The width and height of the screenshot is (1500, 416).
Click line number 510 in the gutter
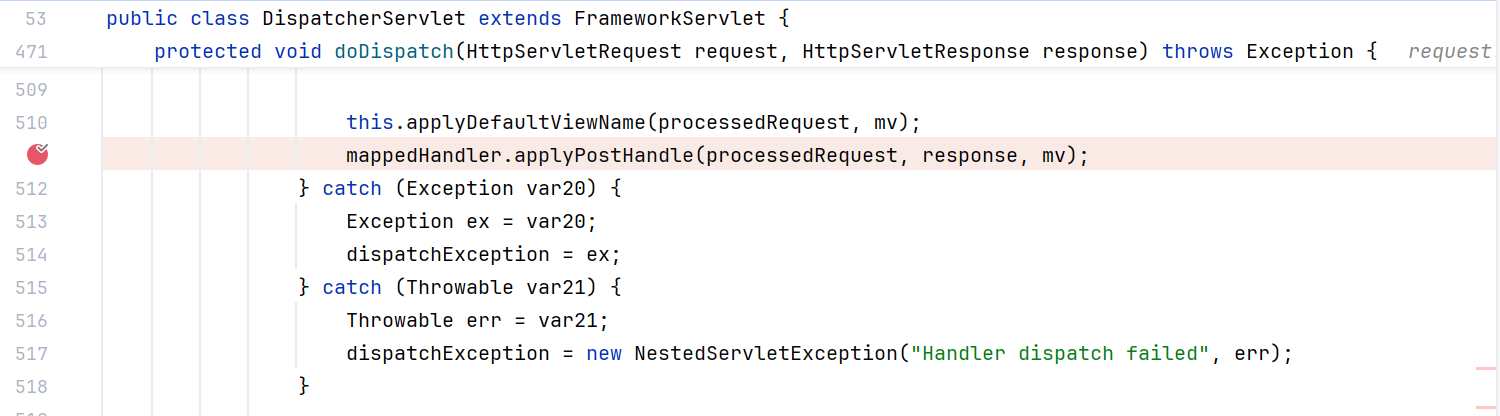click(32, 122)
